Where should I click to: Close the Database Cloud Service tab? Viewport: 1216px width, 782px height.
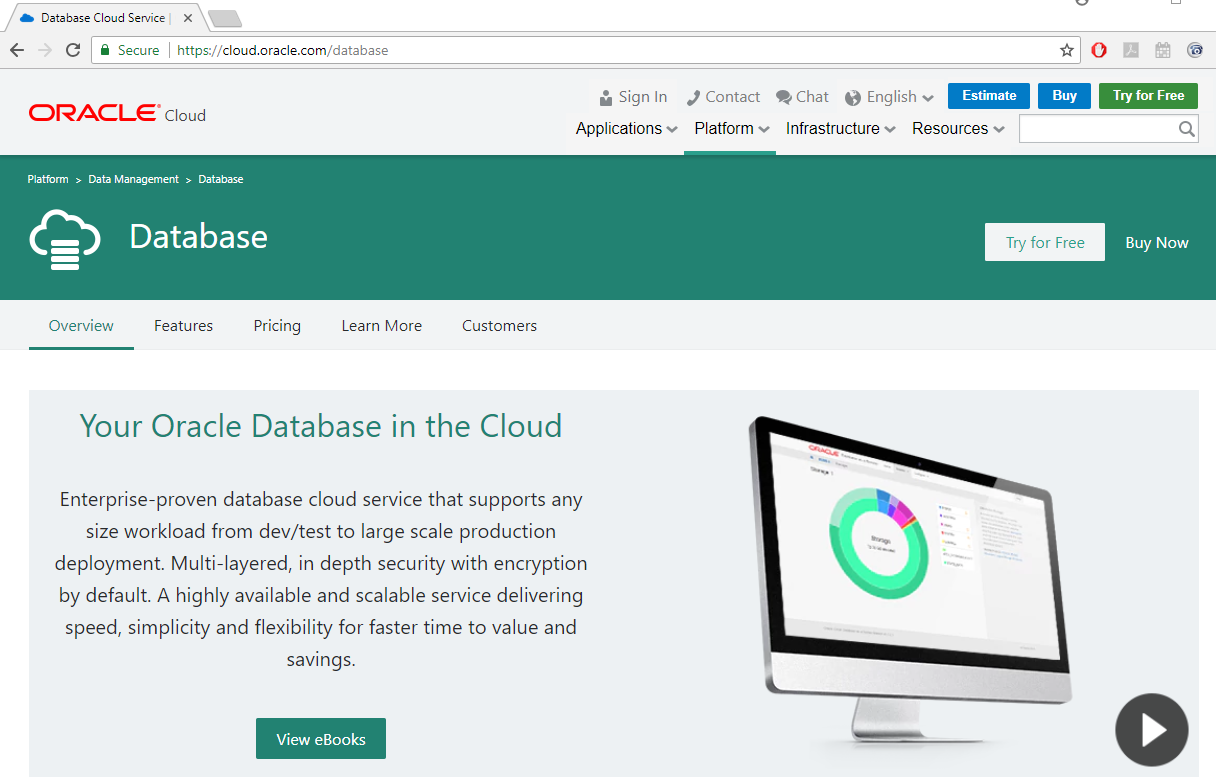pyautogui.click(x=188, y=18)
